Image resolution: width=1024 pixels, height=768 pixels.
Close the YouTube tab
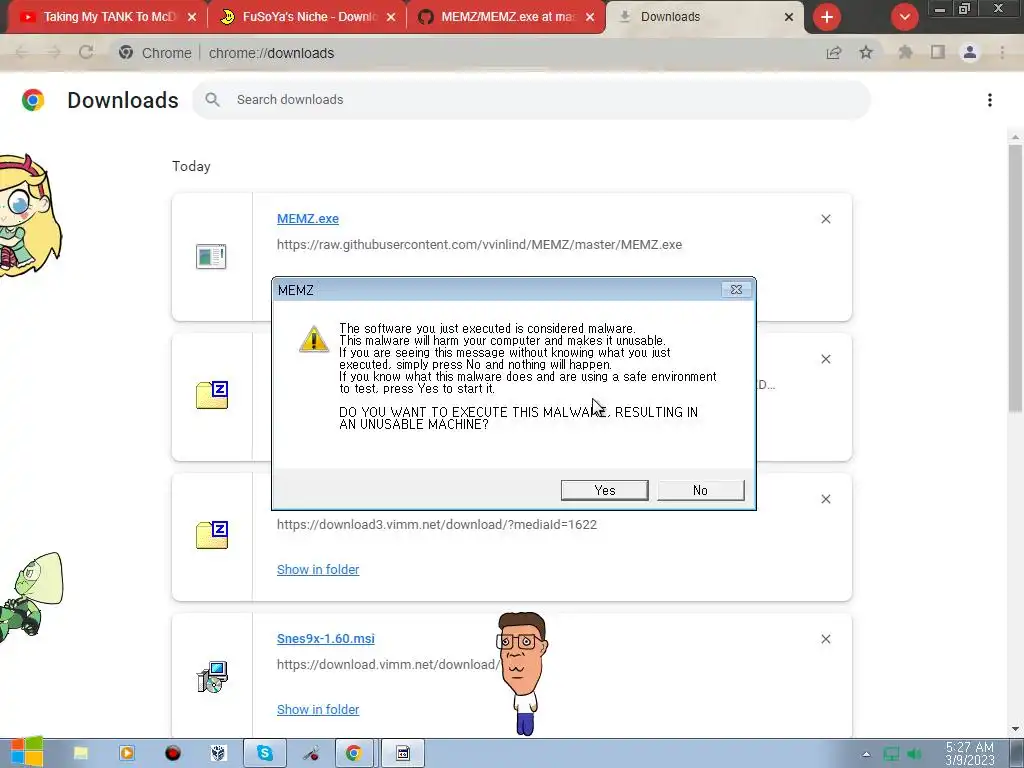point(191,17)
